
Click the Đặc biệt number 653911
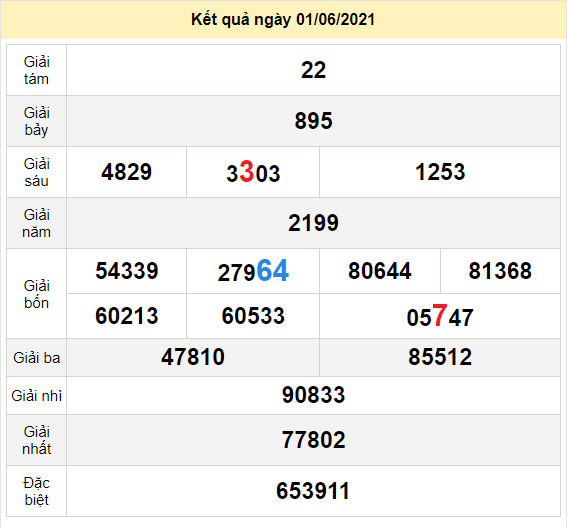click(313, 491)
